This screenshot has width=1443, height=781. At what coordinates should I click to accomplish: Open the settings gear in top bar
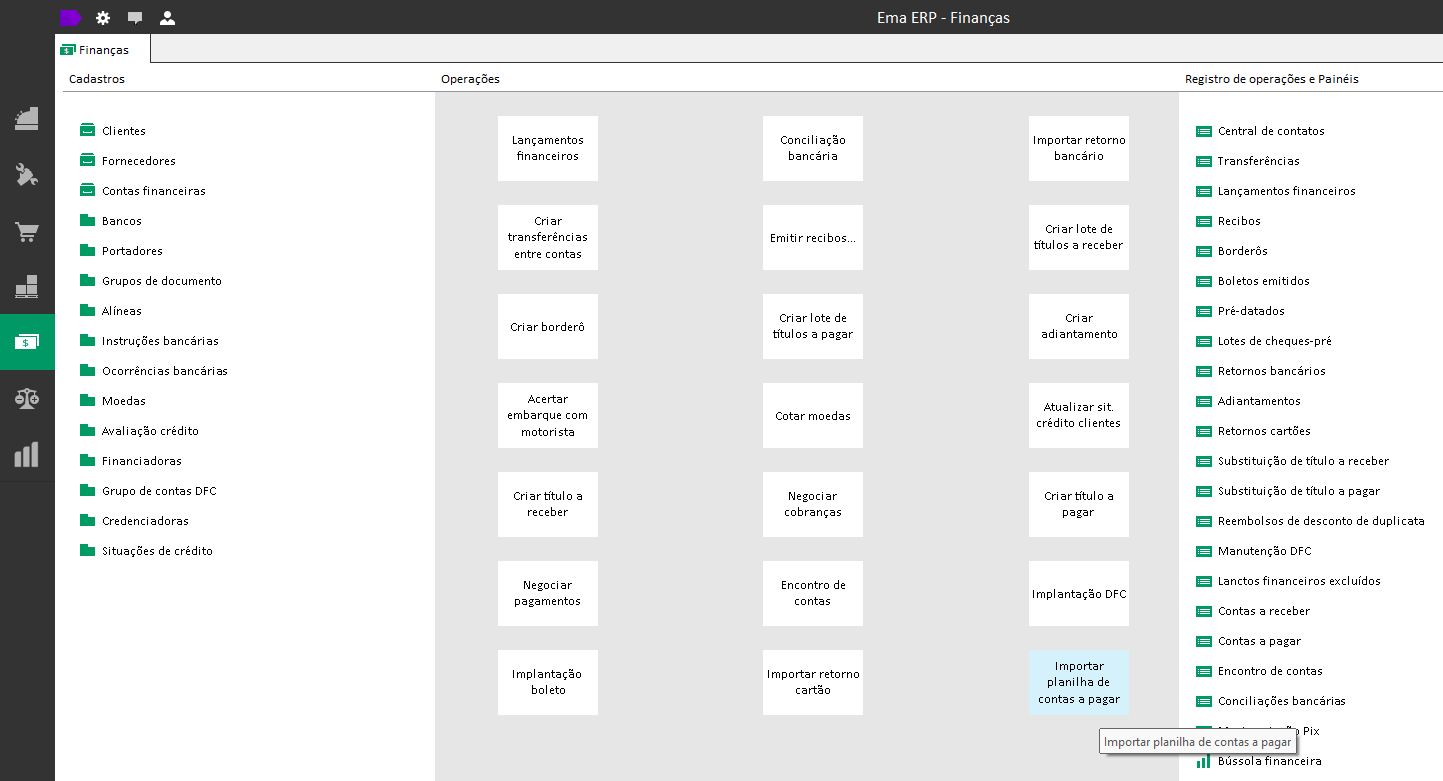103,18
